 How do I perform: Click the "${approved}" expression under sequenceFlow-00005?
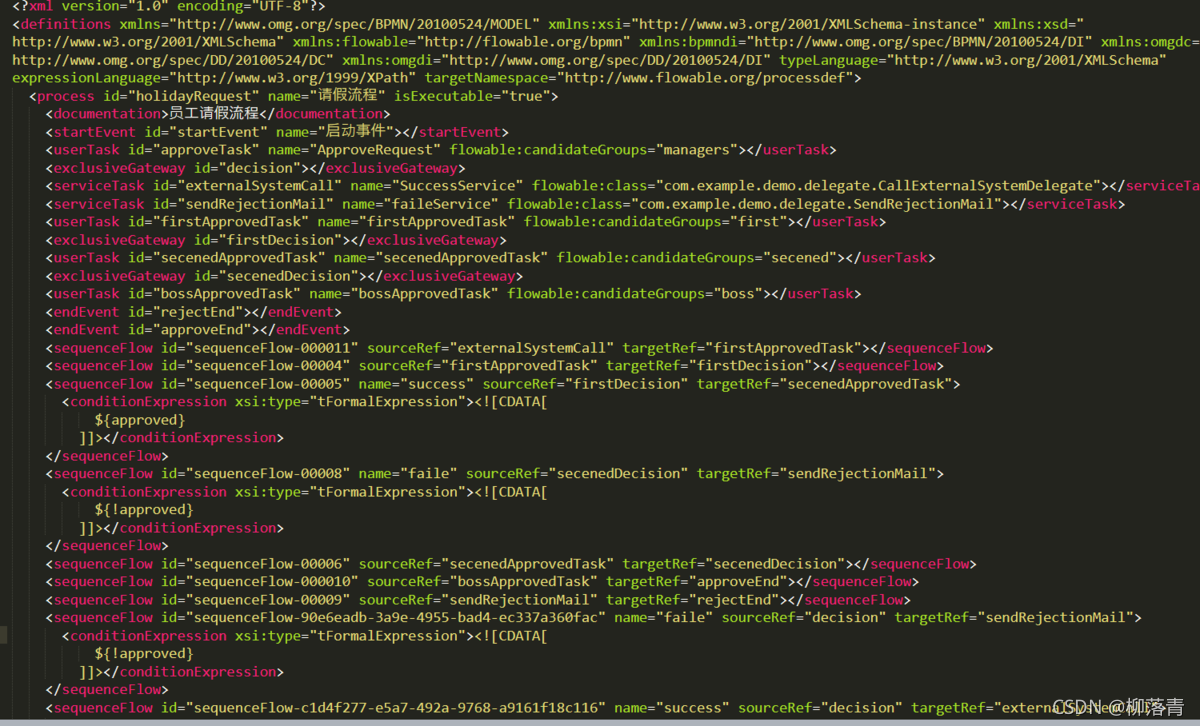[140, 420]
